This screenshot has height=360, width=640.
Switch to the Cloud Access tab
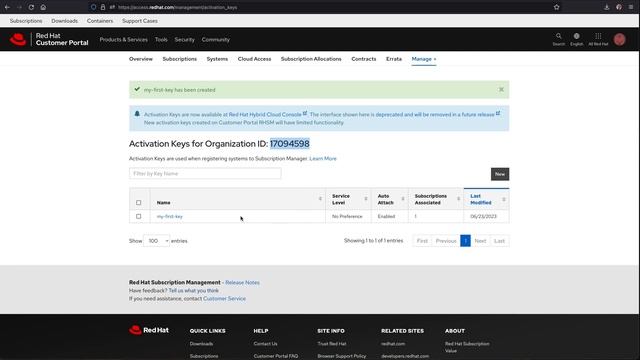click(254, 59)
